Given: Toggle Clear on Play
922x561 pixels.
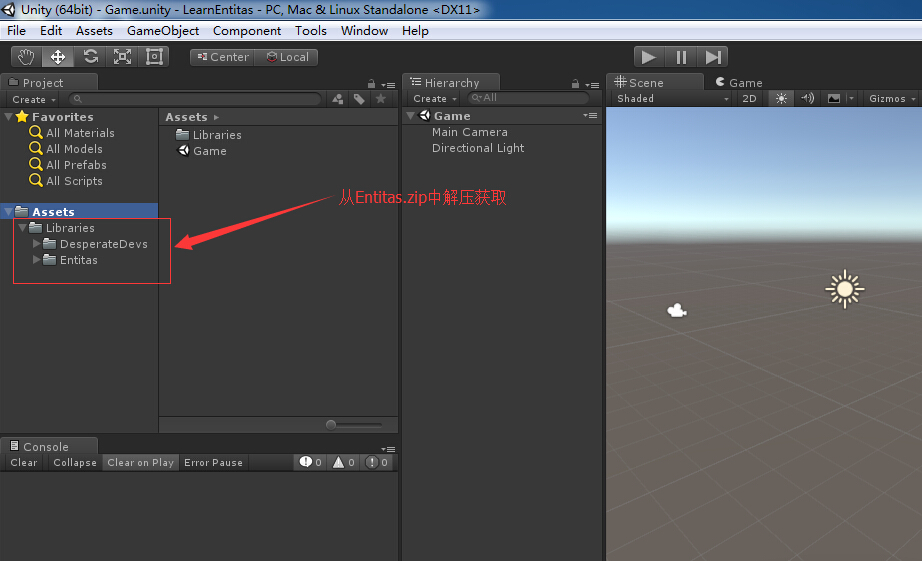Looking at the screenshot, I should tap(141, 463).
